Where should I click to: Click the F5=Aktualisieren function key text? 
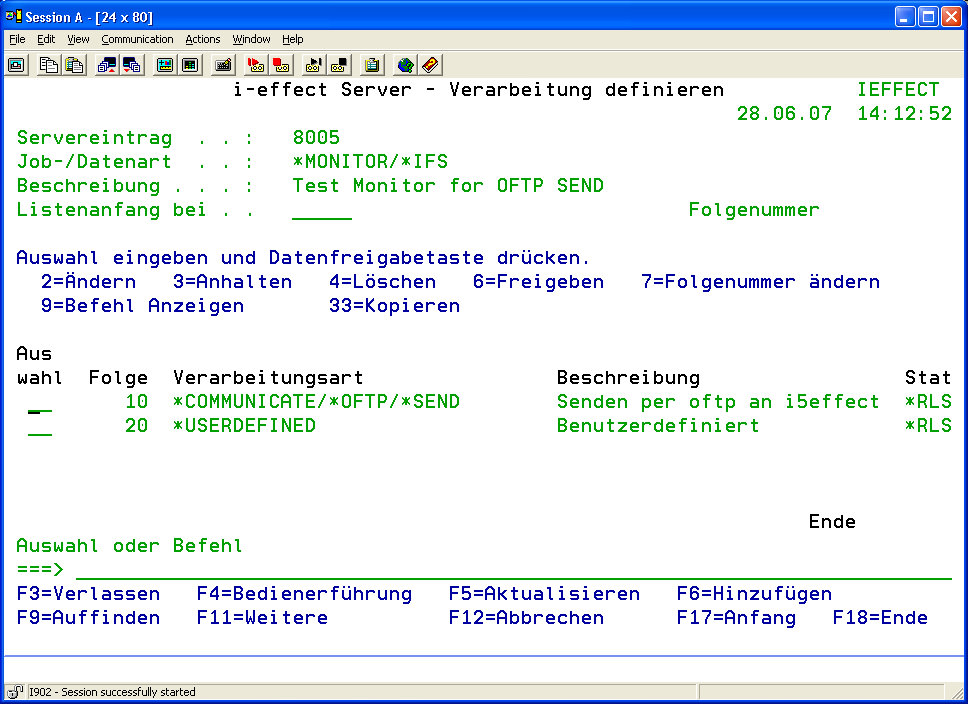pos(544,594)
